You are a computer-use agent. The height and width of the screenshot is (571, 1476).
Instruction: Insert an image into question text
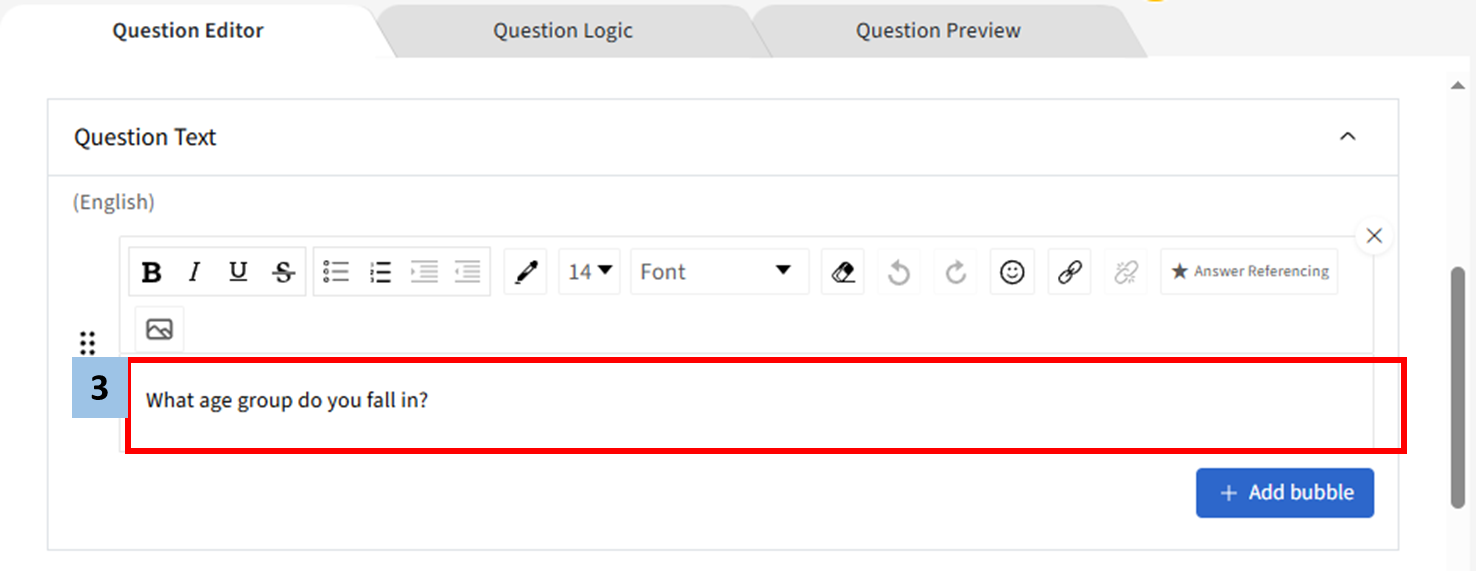(x=159, y=329)
